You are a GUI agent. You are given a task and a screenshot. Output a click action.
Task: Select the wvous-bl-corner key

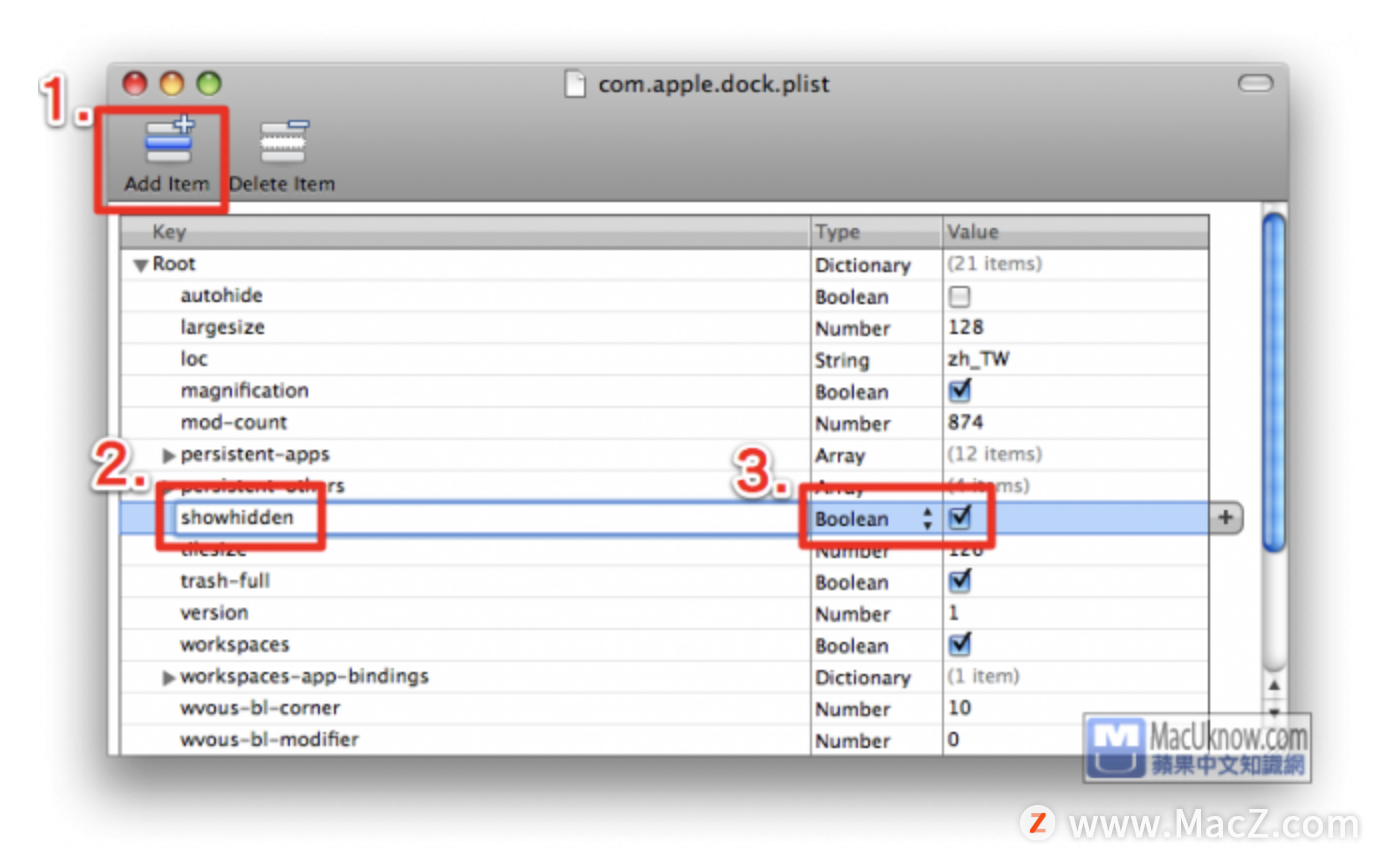pyautogui.click(x=260, y=708)
